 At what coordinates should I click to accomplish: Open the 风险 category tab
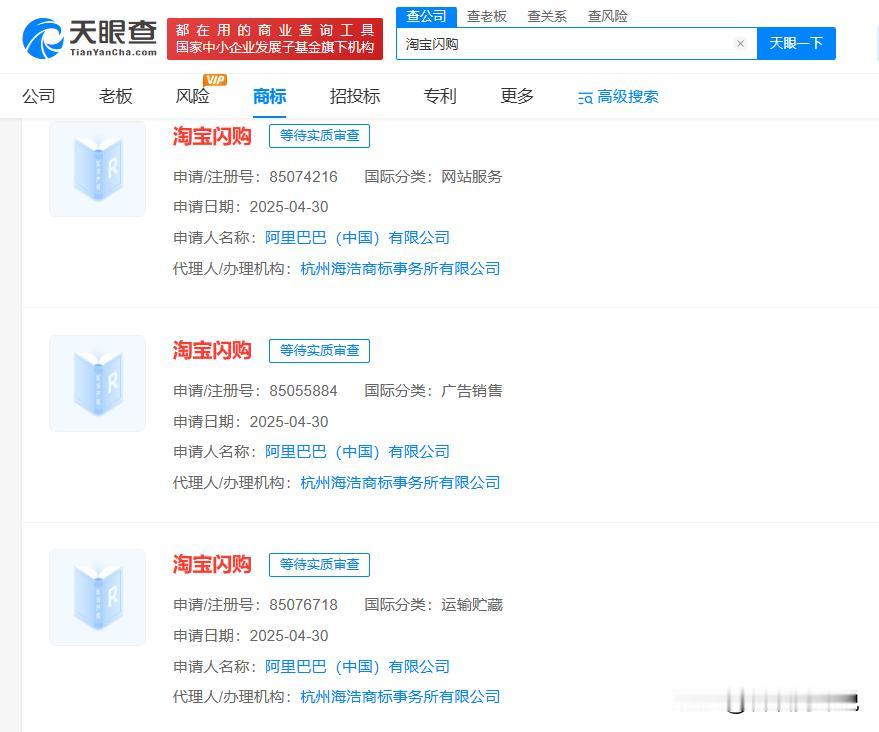tap(192, 96)
